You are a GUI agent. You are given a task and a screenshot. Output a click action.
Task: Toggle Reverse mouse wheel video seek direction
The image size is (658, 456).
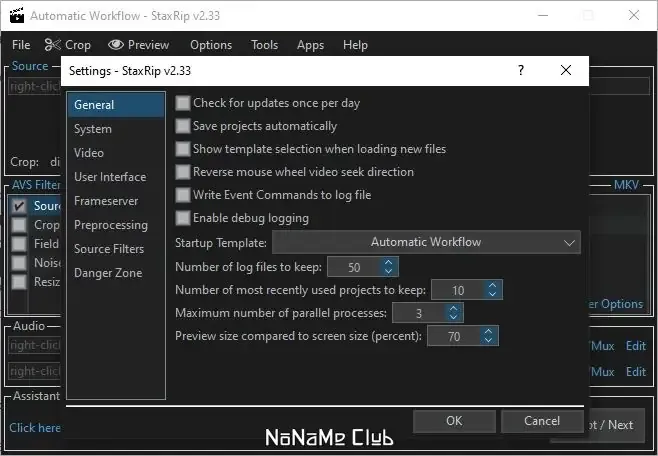coord(183,172)
